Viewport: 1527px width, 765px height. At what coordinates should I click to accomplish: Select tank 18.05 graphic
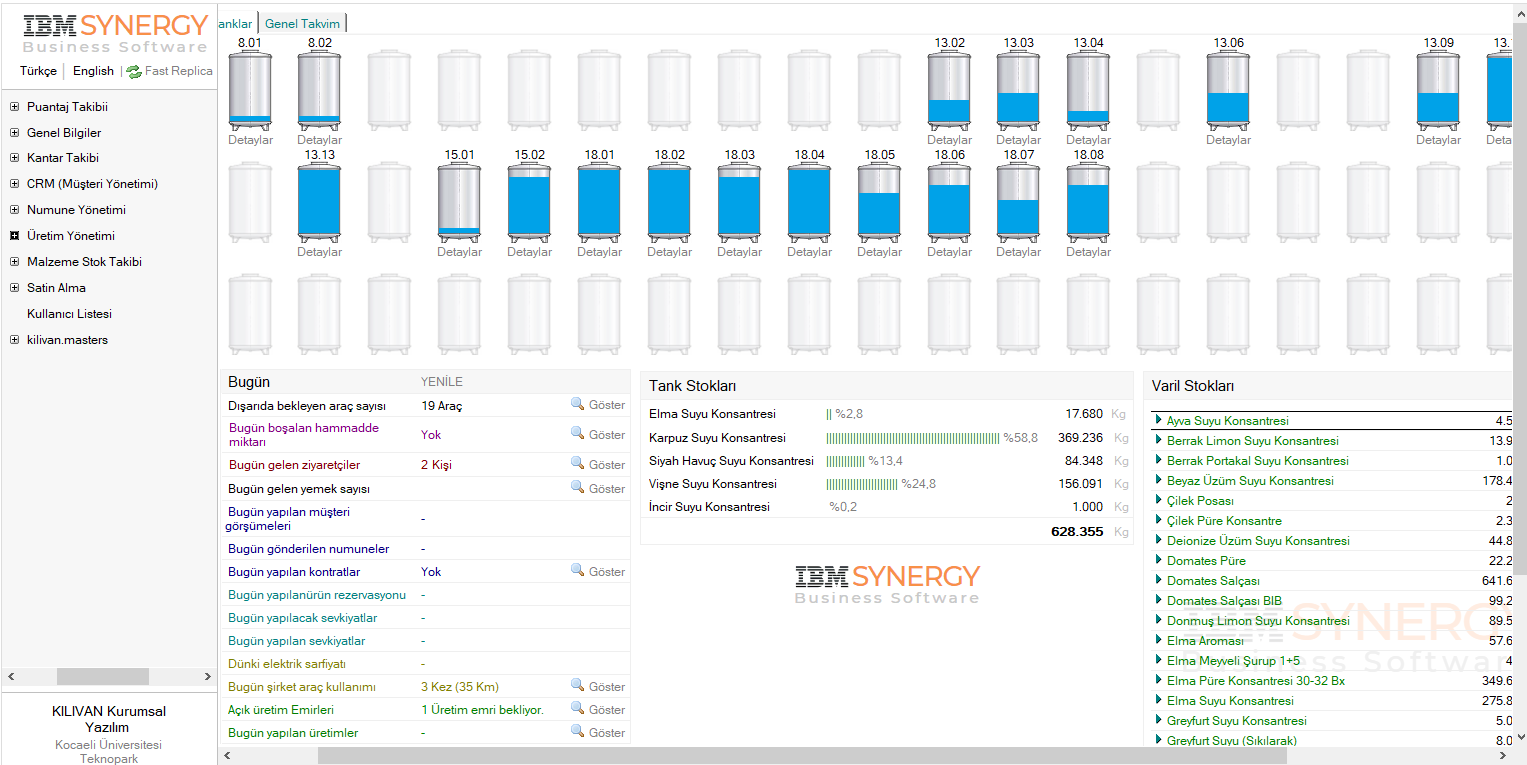pyautogui.click(x=879, y=202)
